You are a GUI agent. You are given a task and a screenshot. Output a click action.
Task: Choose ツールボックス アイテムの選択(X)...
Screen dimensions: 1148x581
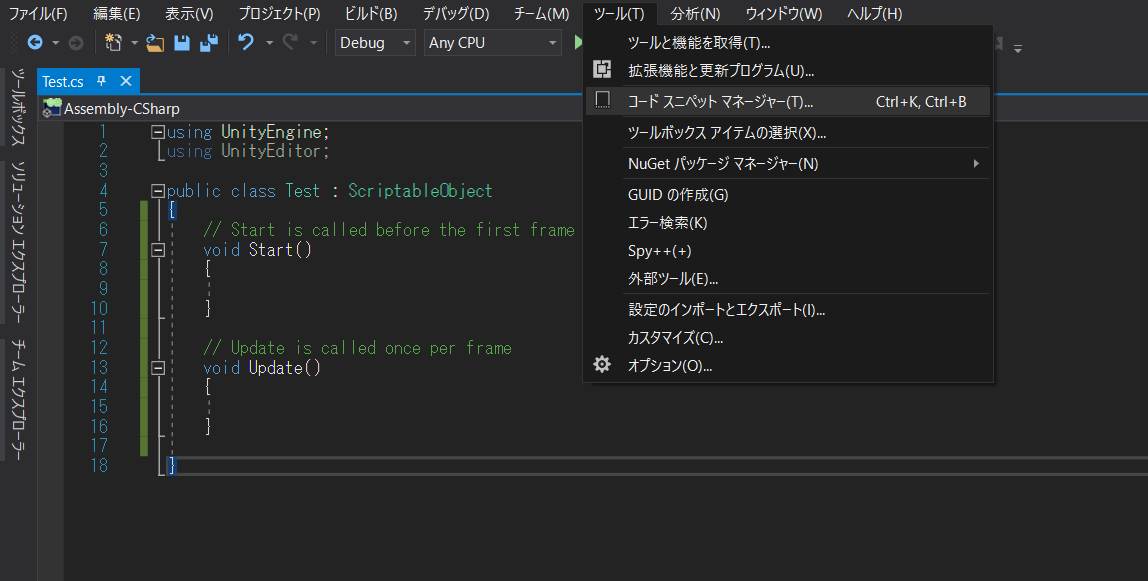coord(788,132)
